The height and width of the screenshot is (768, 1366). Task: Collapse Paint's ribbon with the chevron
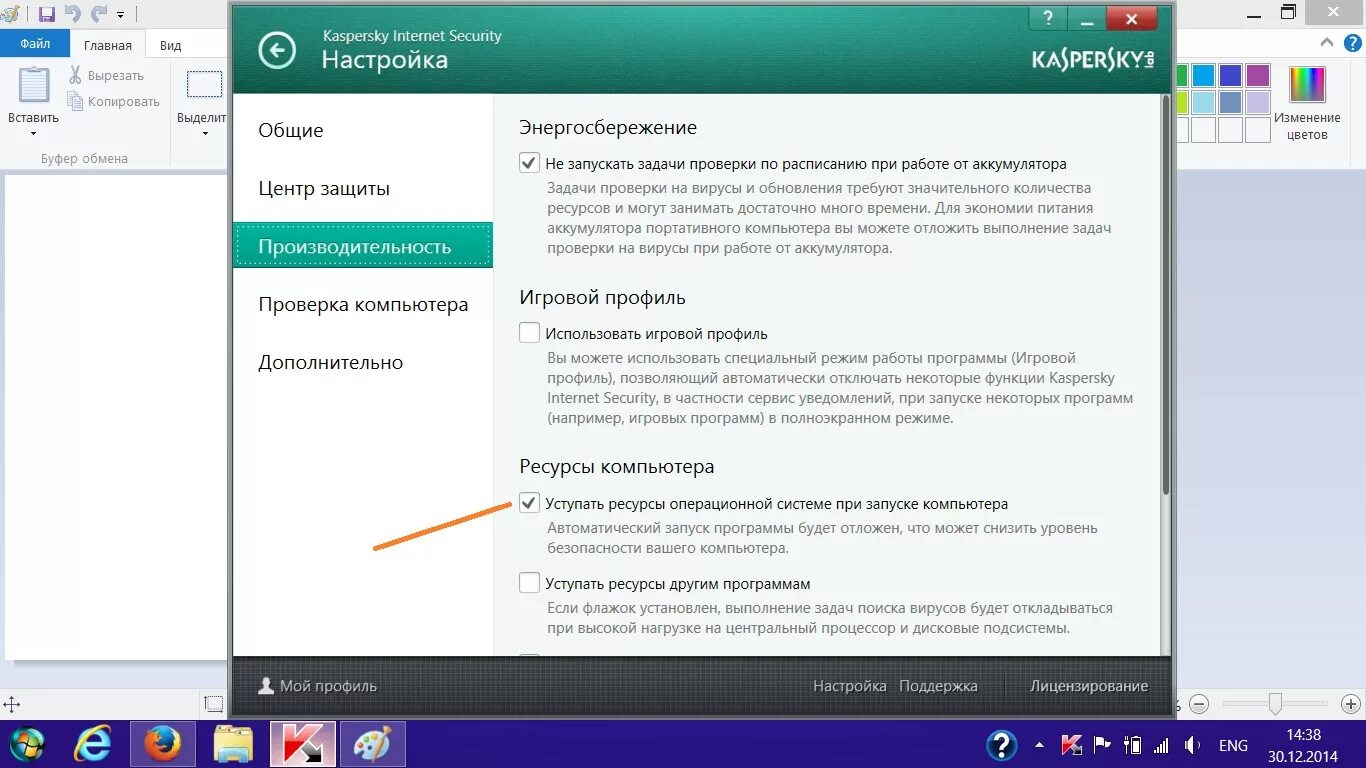(x=1327, y=42)
